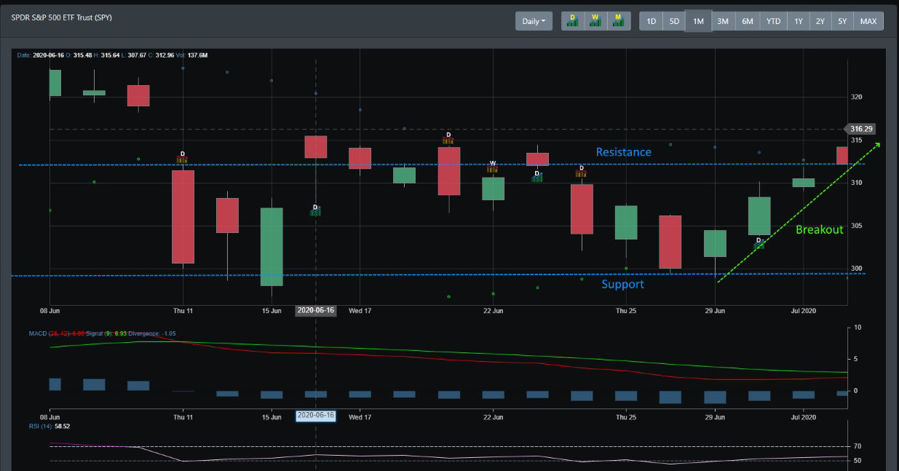Click the red candle at 29 Jun's left neighbor
Image resolution: width=899 pixels, height=471 pixels.
point(670,242)
